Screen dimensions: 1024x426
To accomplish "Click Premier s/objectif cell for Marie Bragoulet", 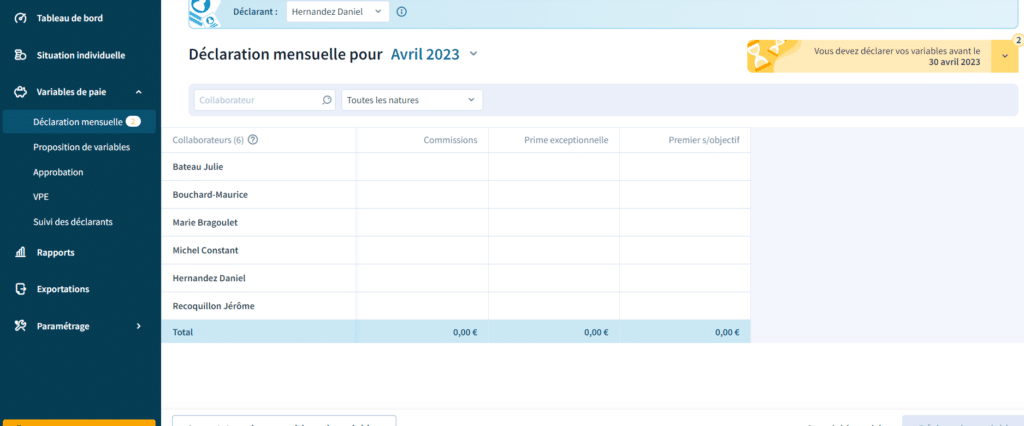I will pyautogui.click(x=685, y=222).
